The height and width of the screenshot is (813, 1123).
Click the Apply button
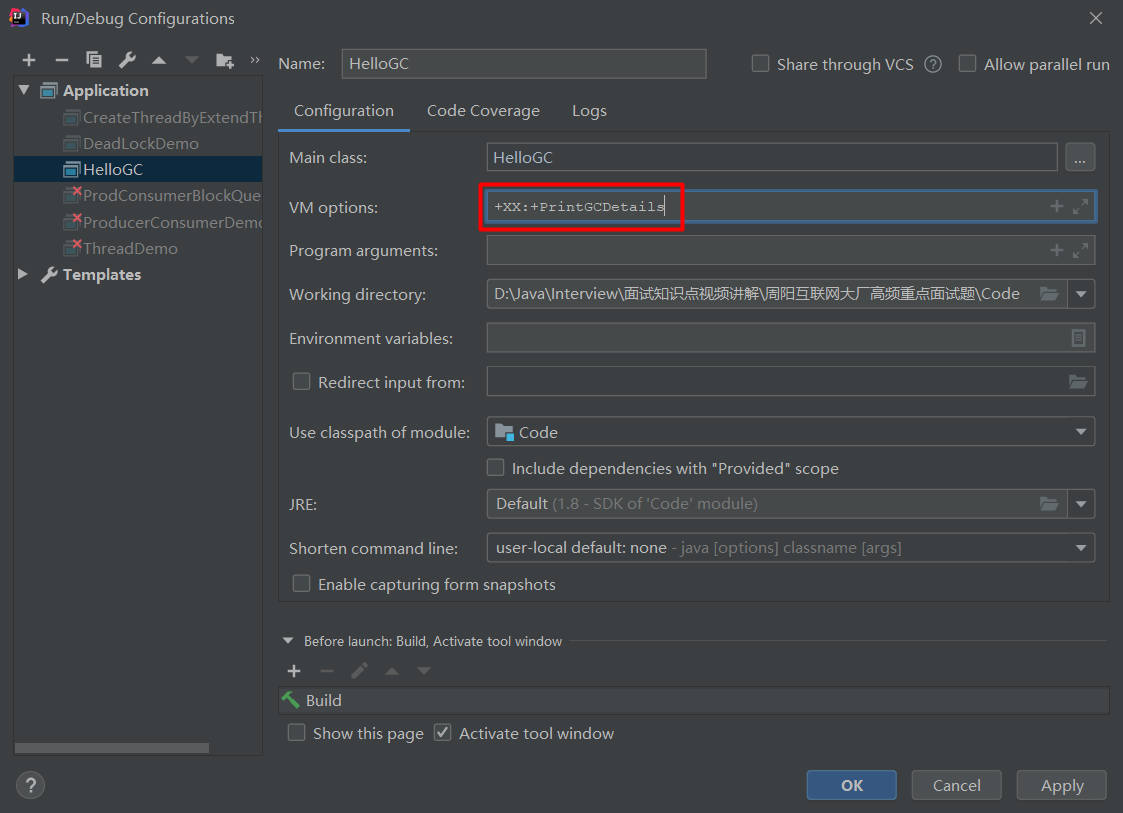click(x=1062, y=786)
